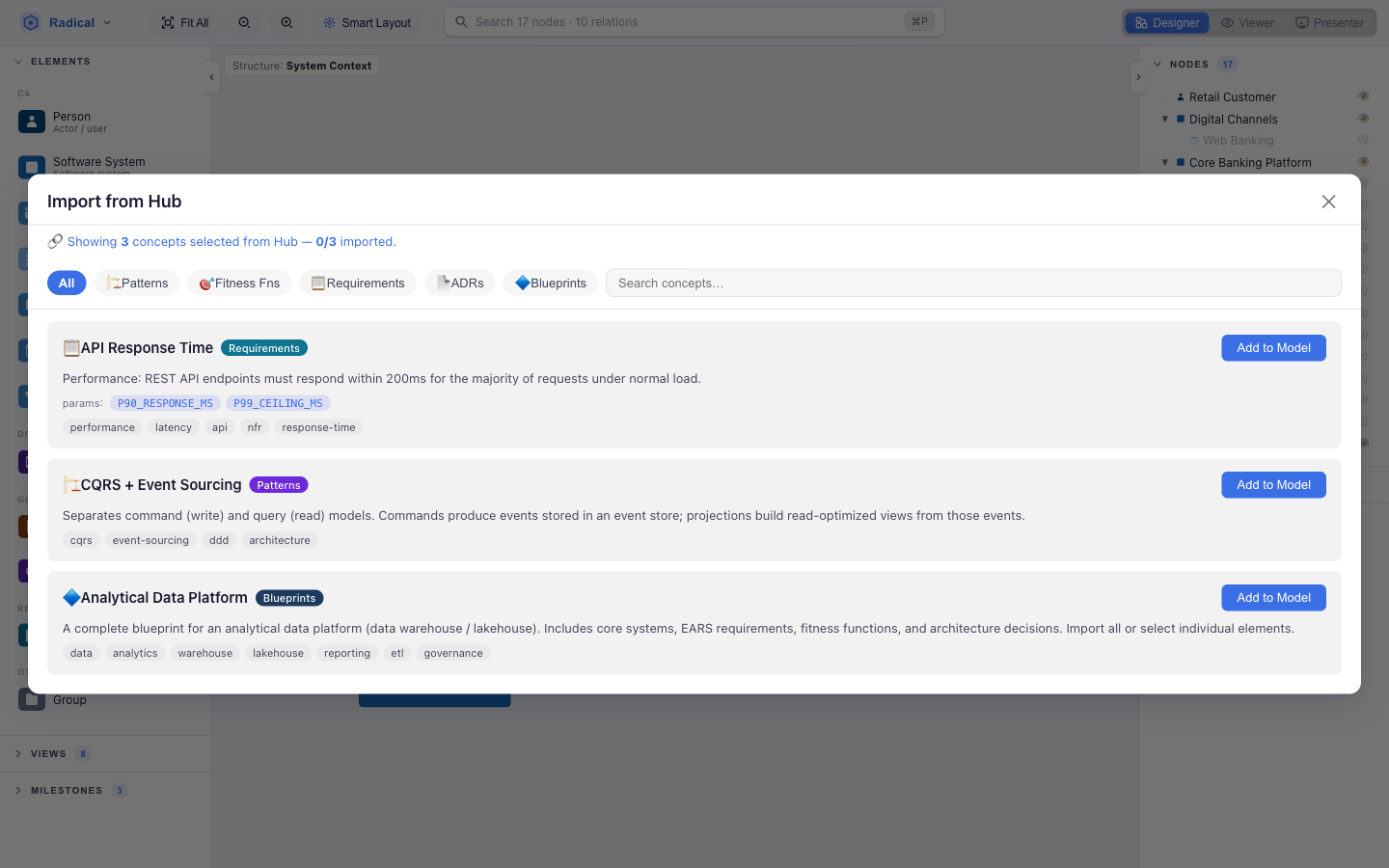Toggle visibility of Retail Customer node

point(1363,96)
